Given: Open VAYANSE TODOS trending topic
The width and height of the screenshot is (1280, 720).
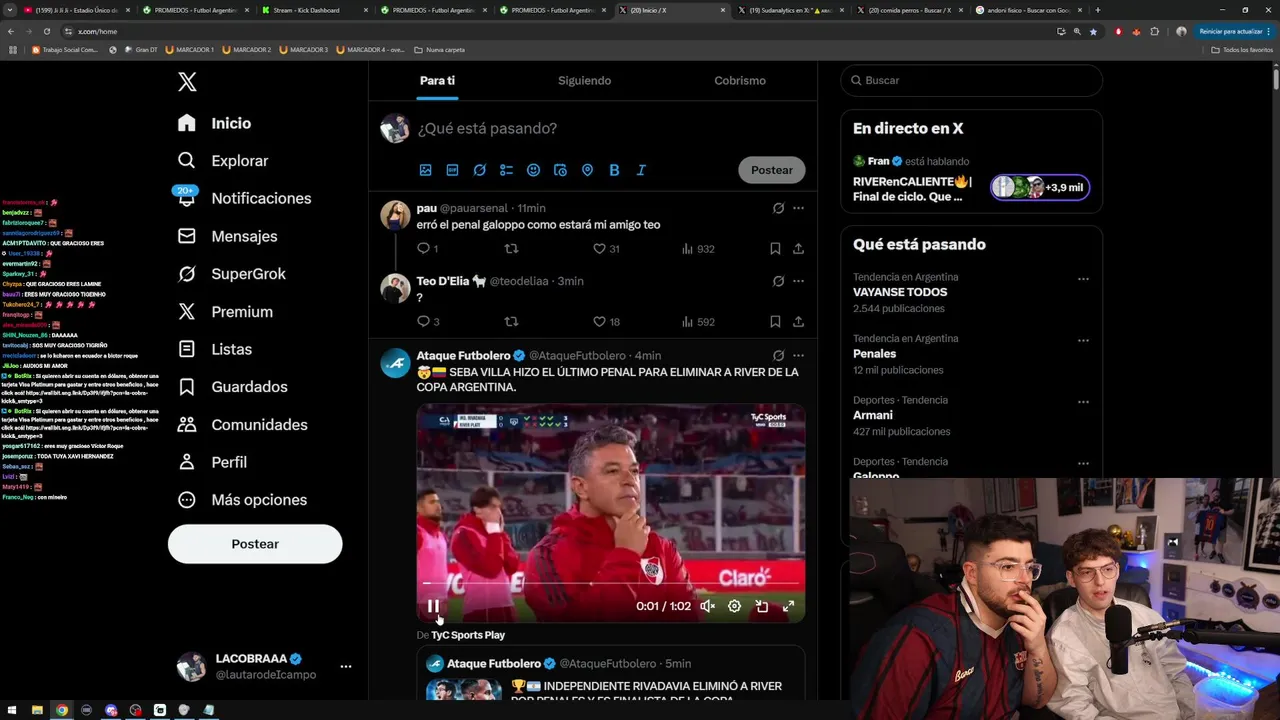Looking at the screenshot, I should click(x=900, y=292).
